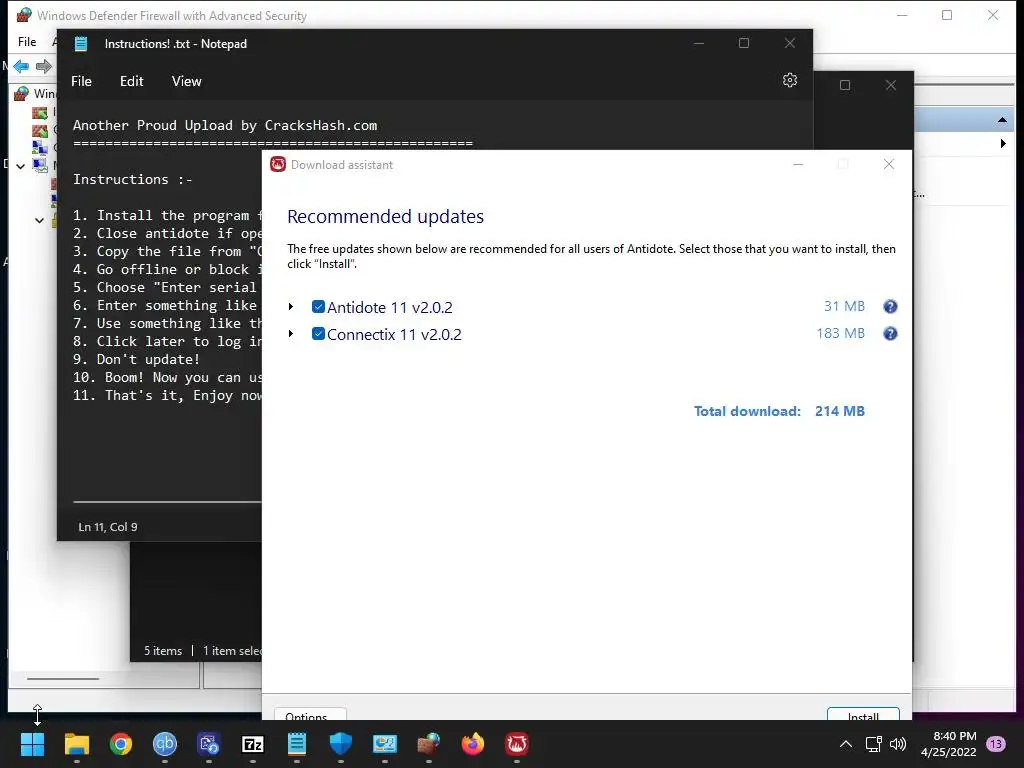Click the Windows Defender Firewall title bar icon
The width and height of the screenshot is (1024, 768).
pyautogui.click(x=24, y=14)
